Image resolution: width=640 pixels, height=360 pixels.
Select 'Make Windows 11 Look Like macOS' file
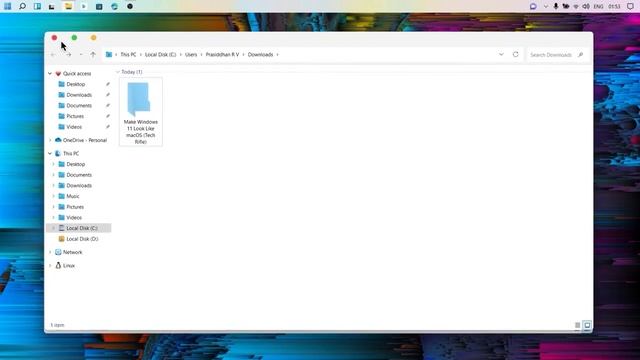click(x=141, y=111)
